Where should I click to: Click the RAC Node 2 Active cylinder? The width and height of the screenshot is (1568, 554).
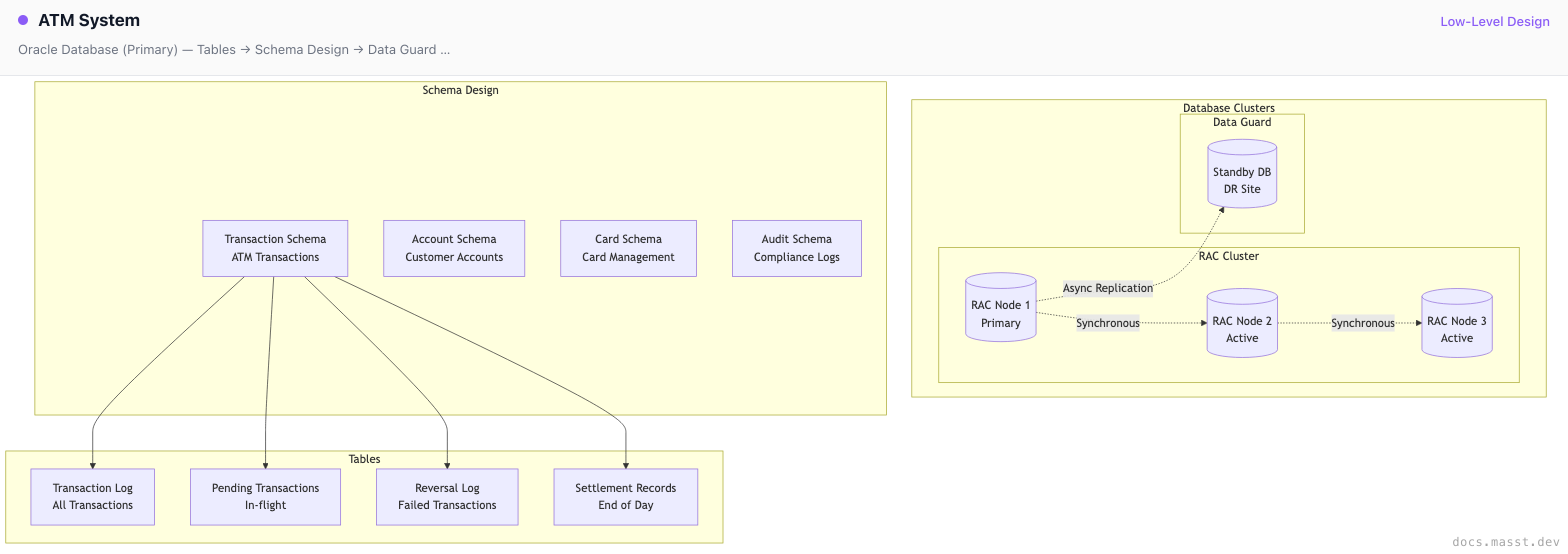tap(1242, 323)
